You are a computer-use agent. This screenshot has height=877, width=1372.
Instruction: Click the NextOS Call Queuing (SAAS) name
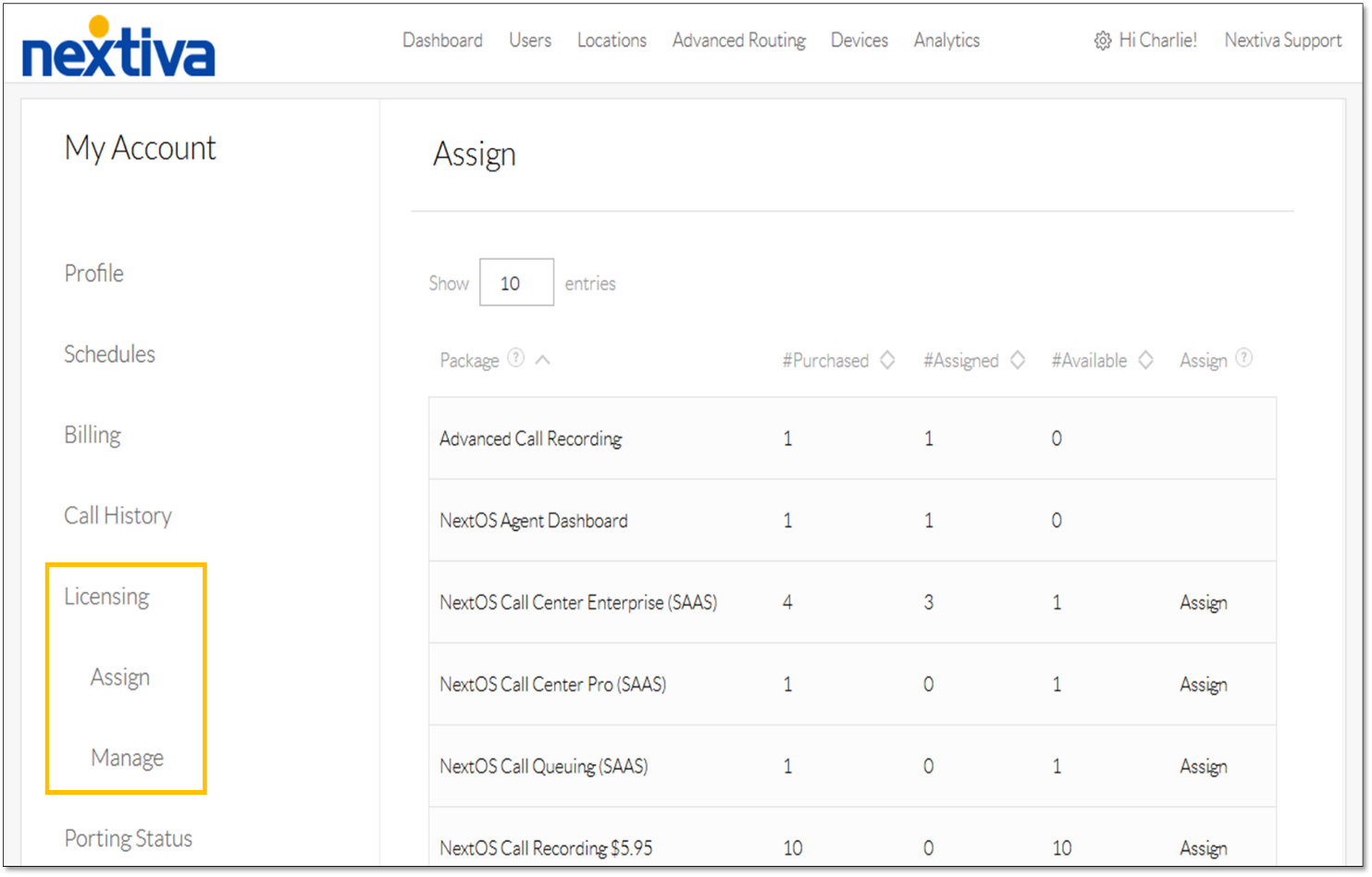(x=544, y=766)
